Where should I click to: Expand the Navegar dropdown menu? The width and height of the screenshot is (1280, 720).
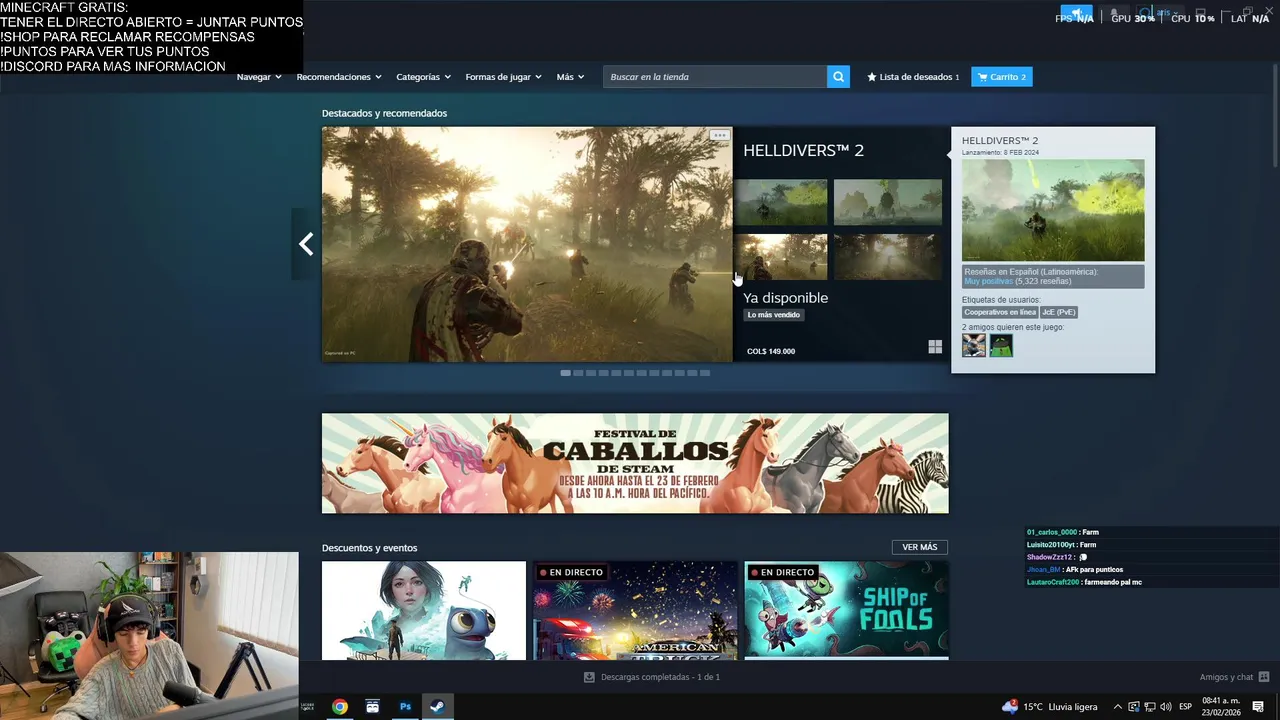point(258,77)
